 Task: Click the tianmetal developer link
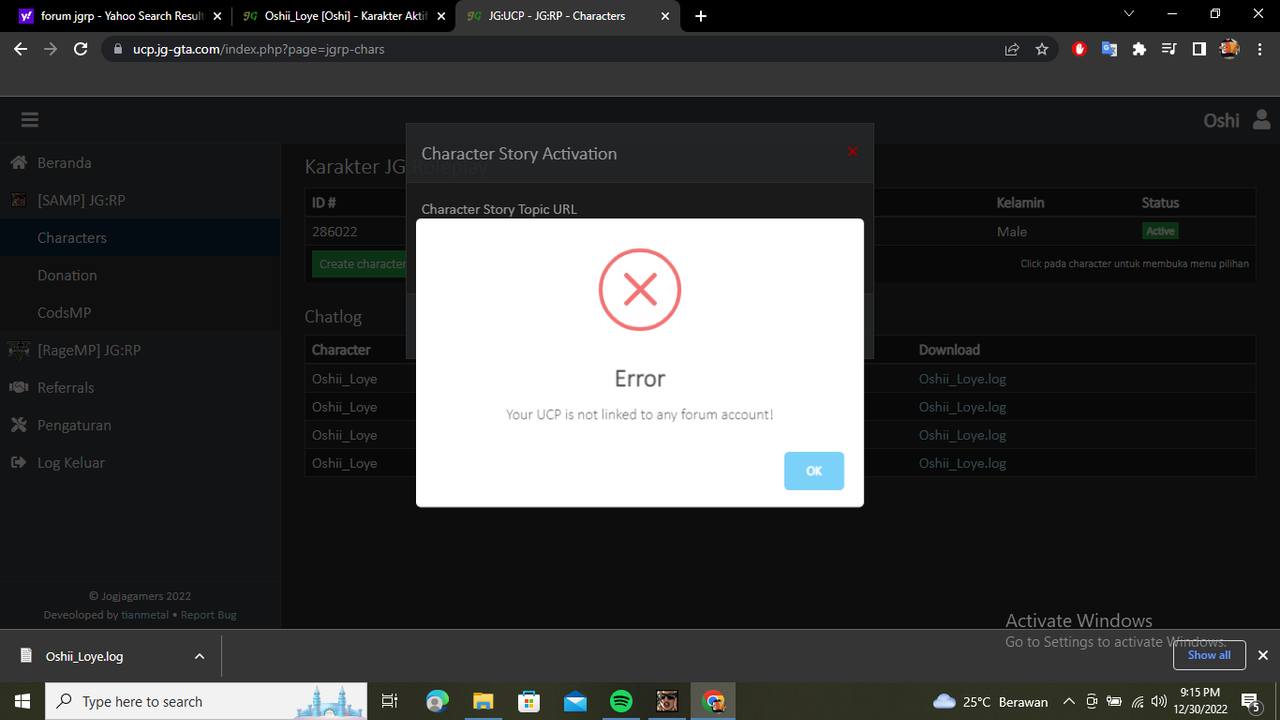[145, 615]
